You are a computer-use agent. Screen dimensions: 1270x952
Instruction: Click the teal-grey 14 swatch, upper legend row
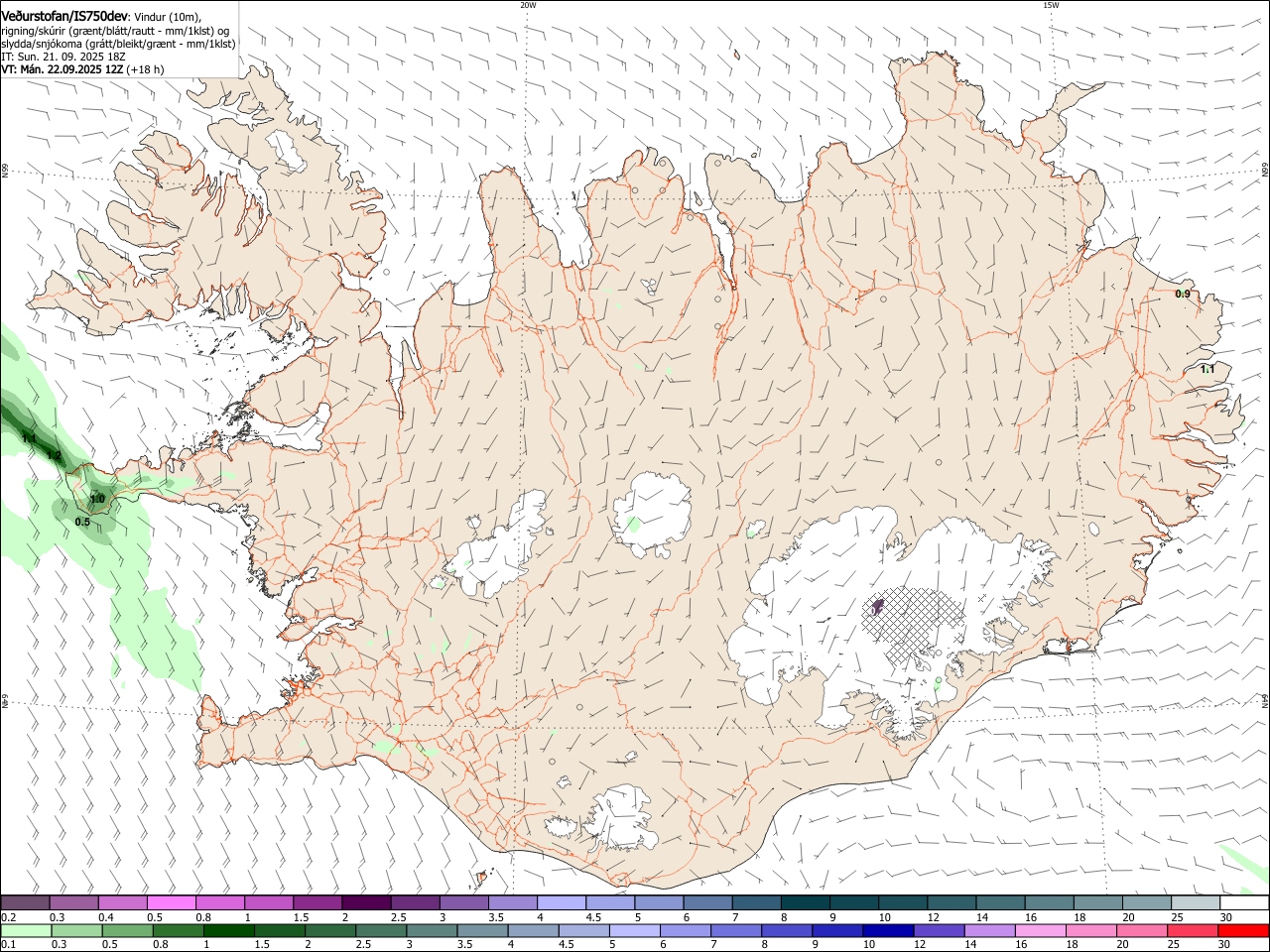1001,903
